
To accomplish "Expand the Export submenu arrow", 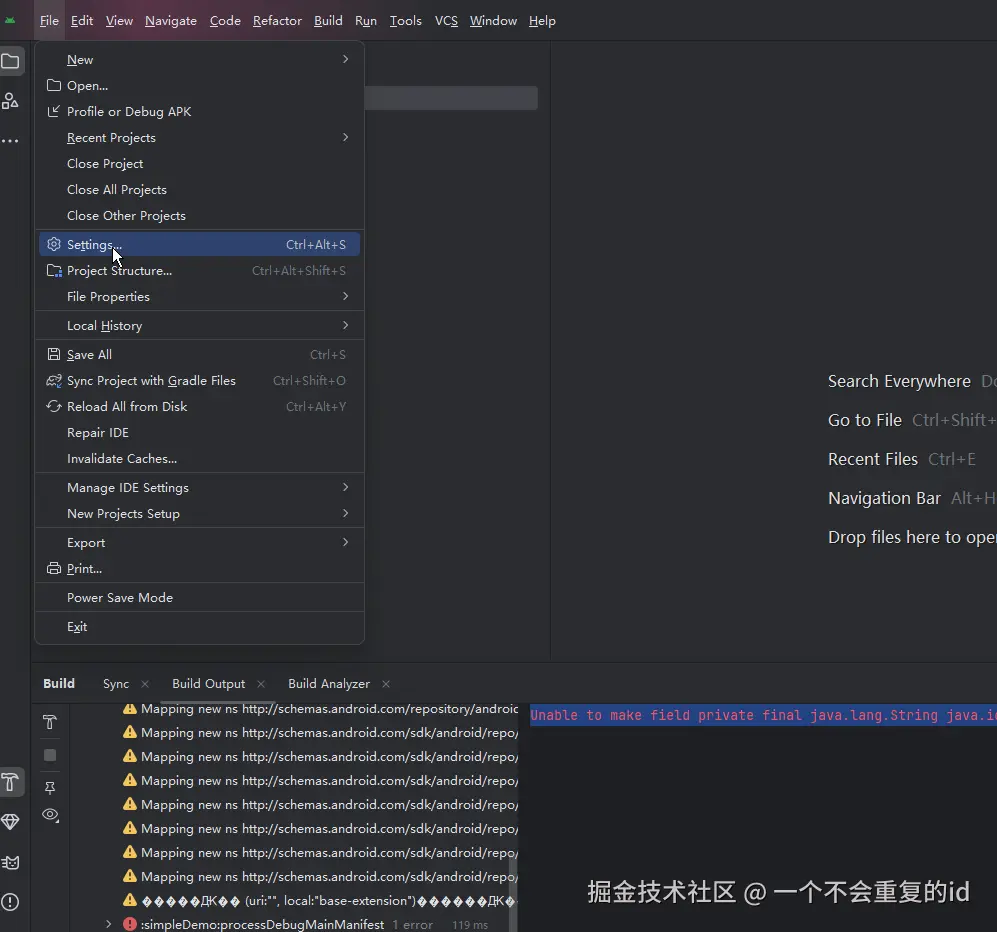I will [x=345, y=542].
